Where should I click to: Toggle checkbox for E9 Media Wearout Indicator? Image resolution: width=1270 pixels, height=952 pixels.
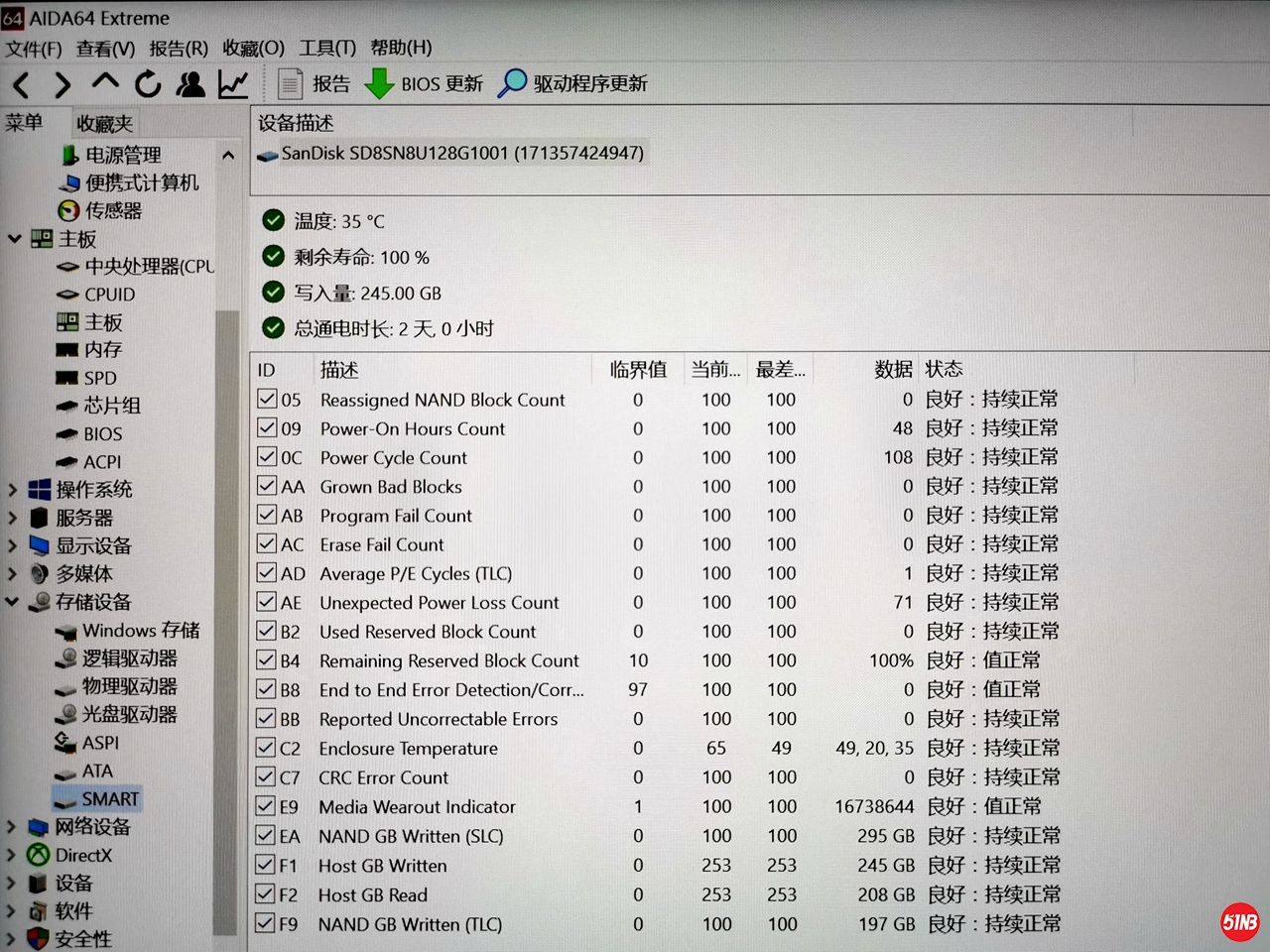[265, 805]
